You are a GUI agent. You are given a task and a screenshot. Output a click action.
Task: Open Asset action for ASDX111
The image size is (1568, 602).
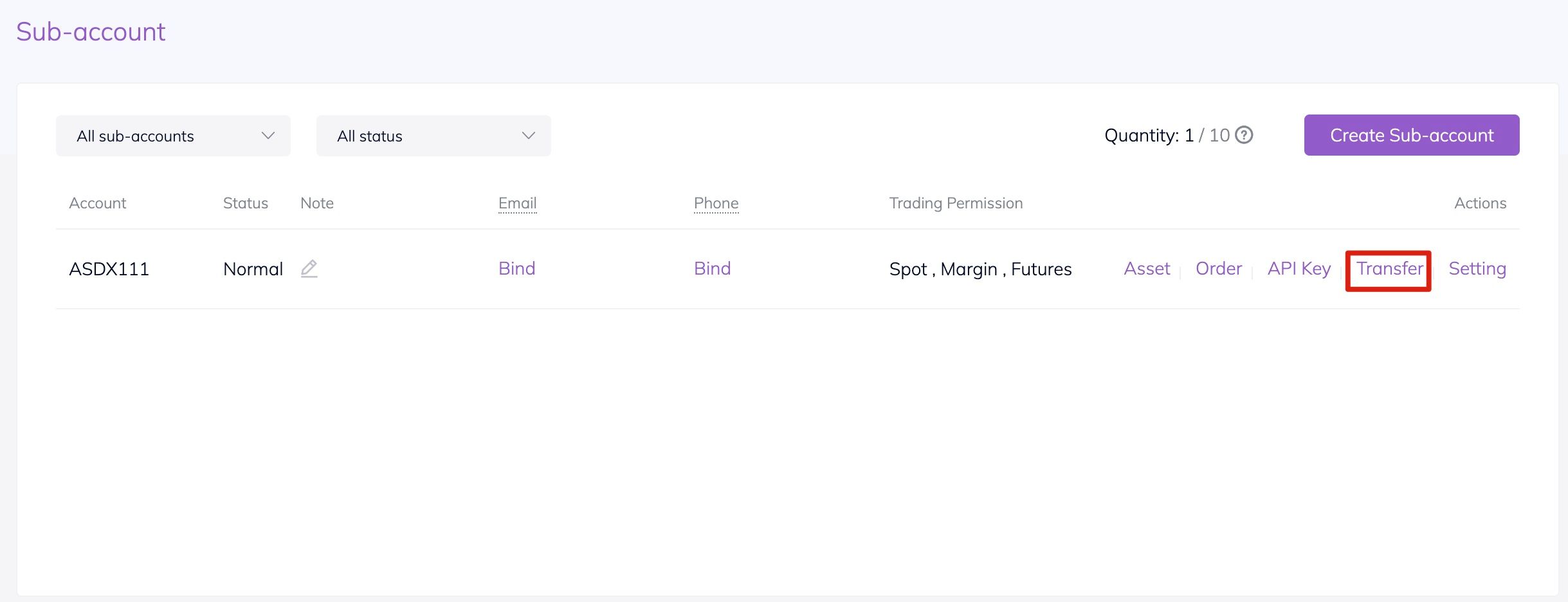1147,268
